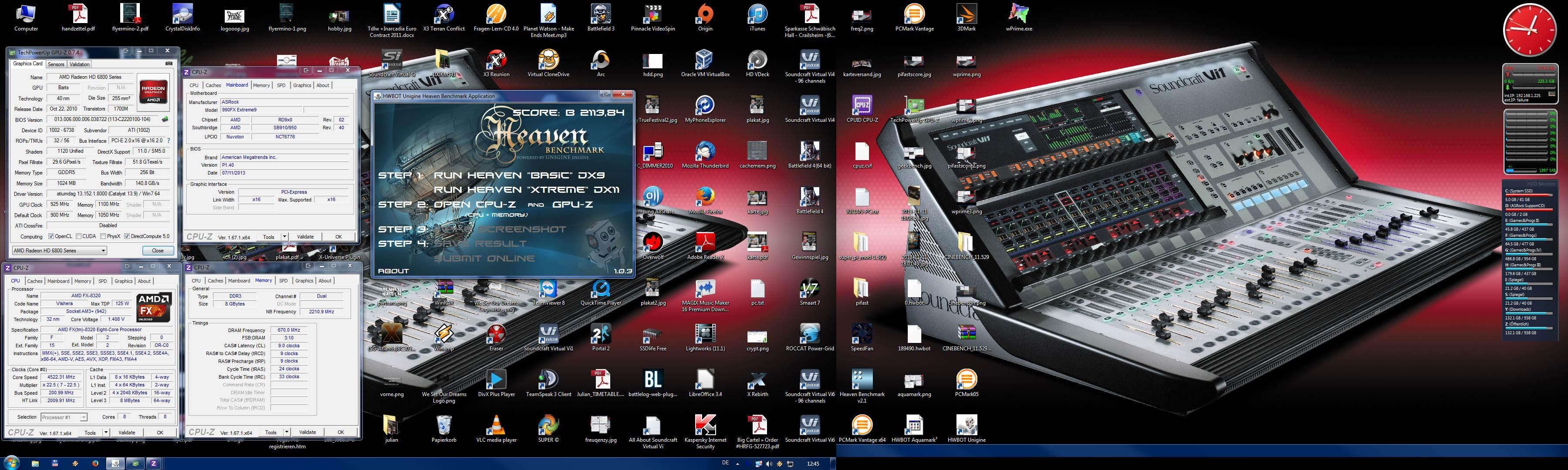
Task: Open the Papierkorb recycle bin
Action: click(x=444, y=428)
